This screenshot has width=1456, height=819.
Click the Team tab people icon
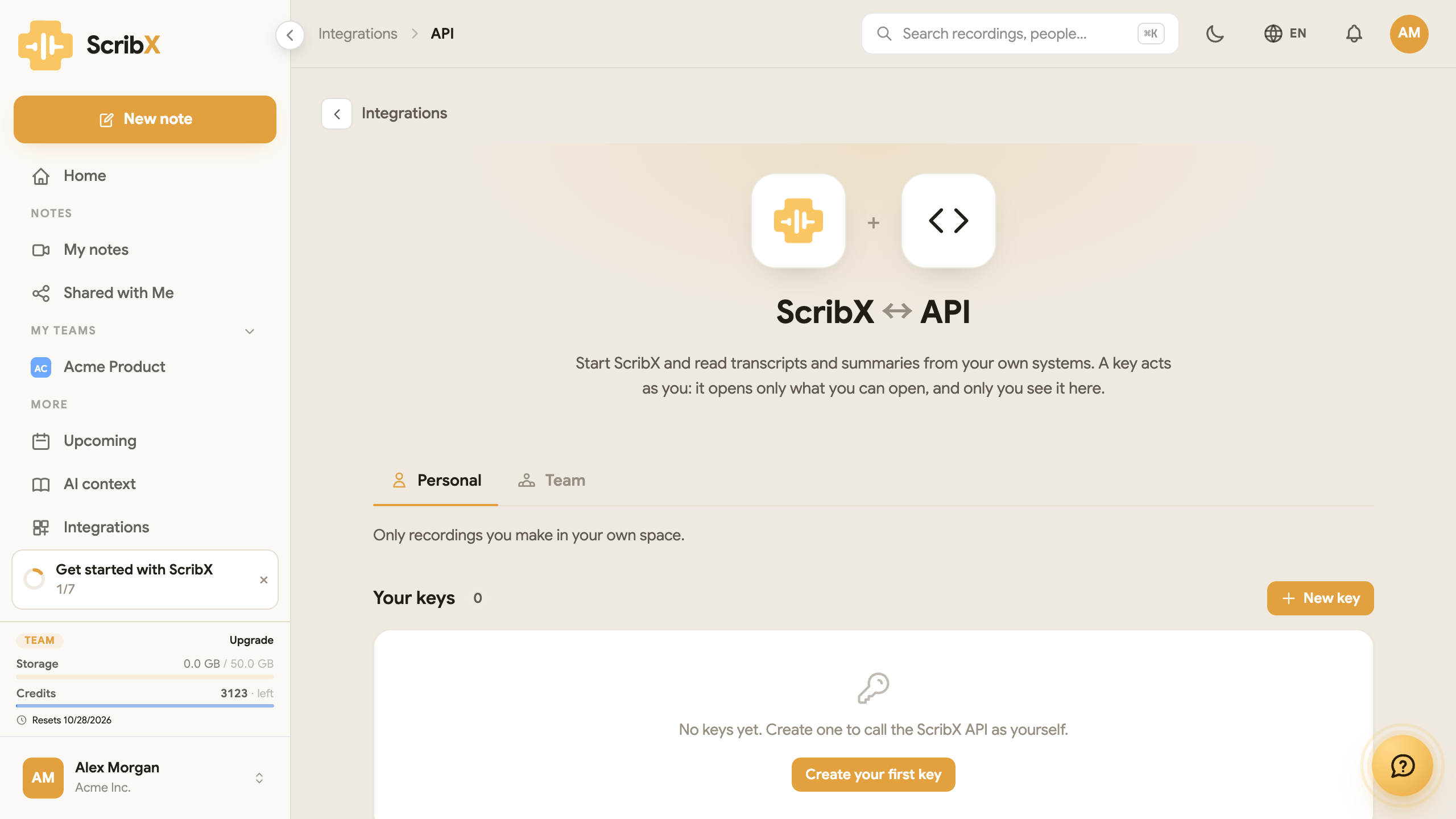pyautogui.click(x=527, y=481)
